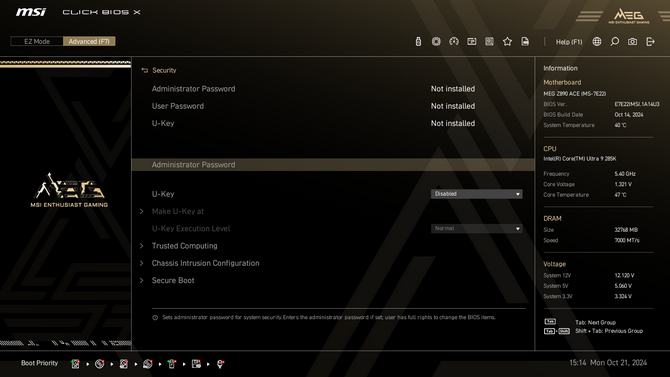The width and height of the screenshot is (670, 377).
Task: Click the System 12V voltage value
Action: (624, 275)
